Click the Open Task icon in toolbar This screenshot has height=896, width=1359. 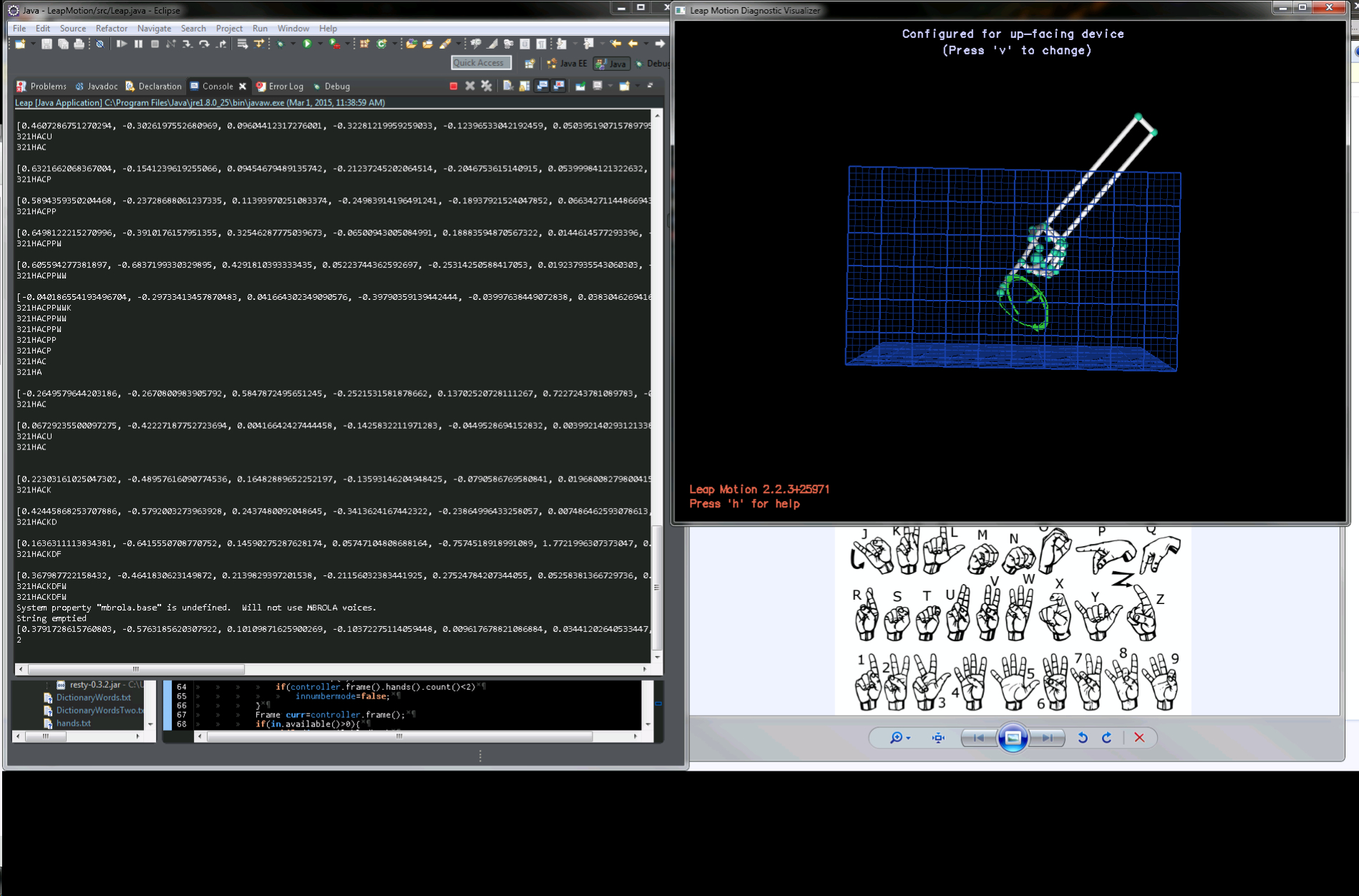coord(428,44)
